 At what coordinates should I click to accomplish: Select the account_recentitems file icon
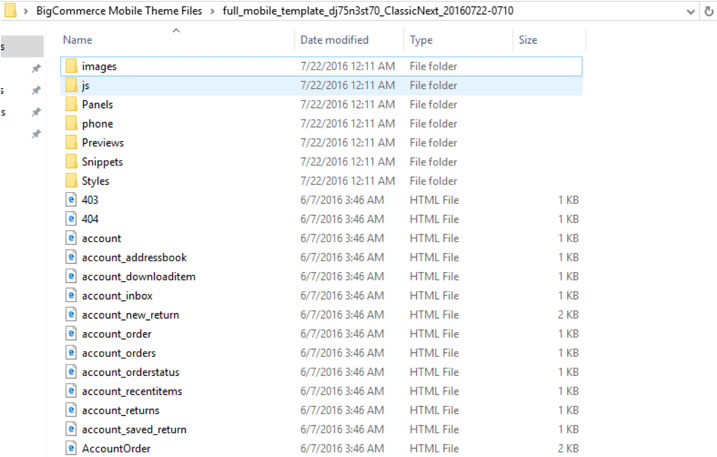click(71, 391)
